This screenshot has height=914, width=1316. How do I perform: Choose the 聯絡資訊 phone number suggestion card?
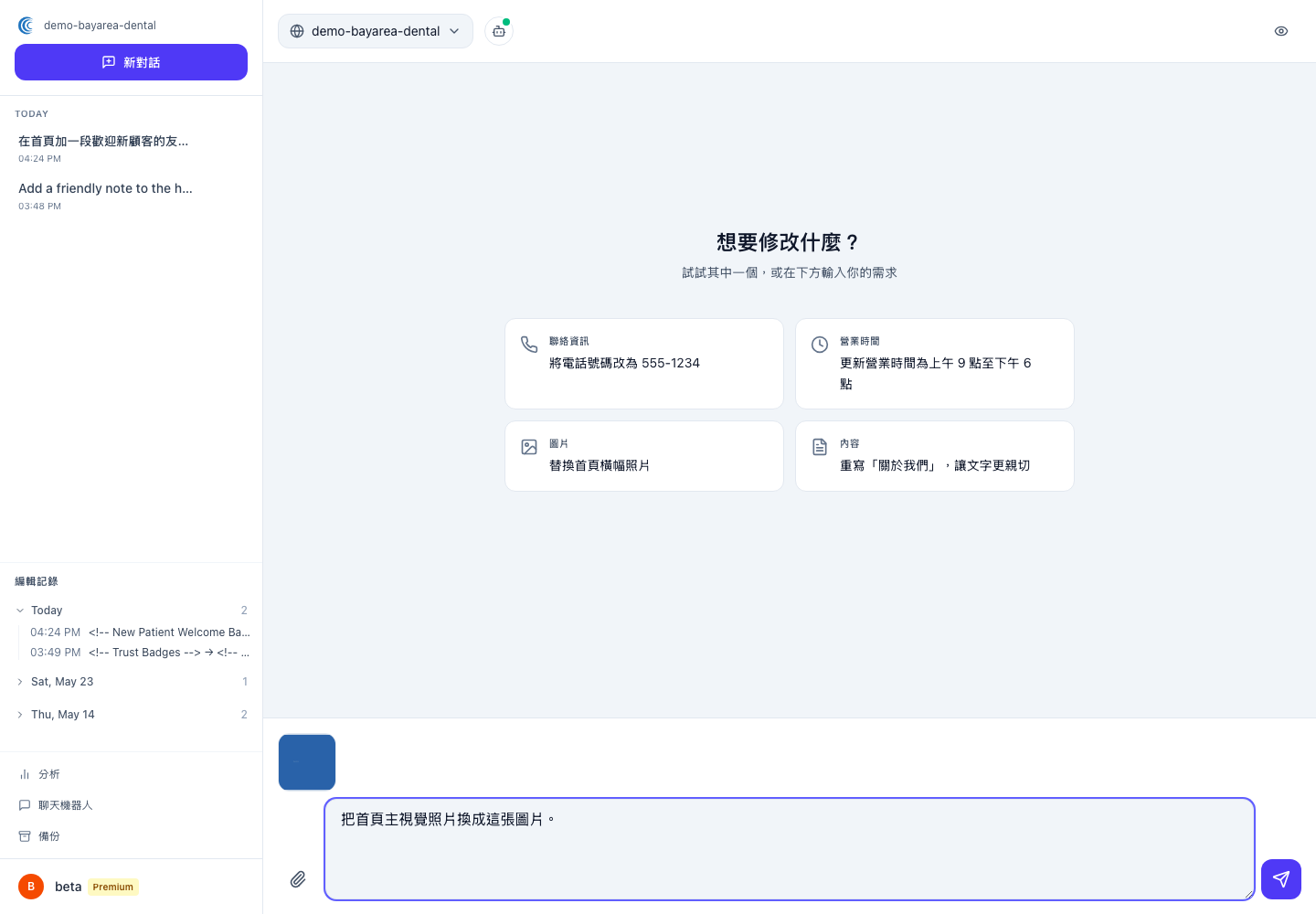point(644,364)
